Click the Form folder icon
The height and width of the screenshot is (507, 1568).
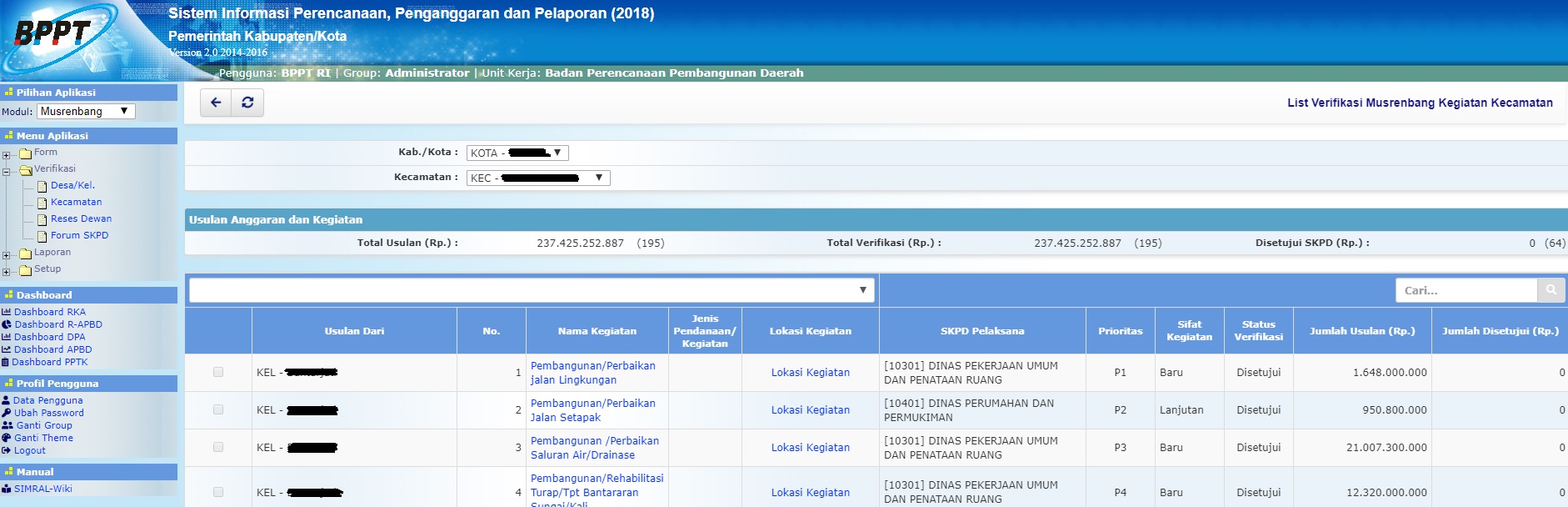(26, 153)
